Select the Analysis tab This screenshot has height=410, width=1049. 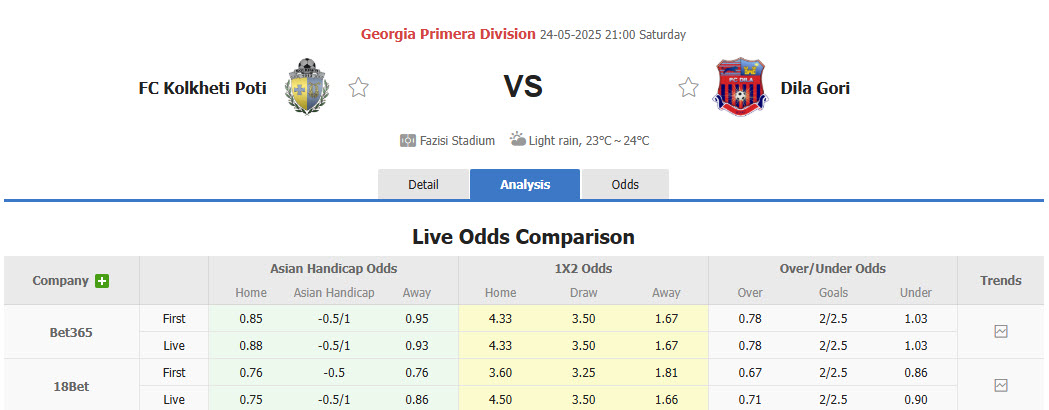click(x=525, y=185)
